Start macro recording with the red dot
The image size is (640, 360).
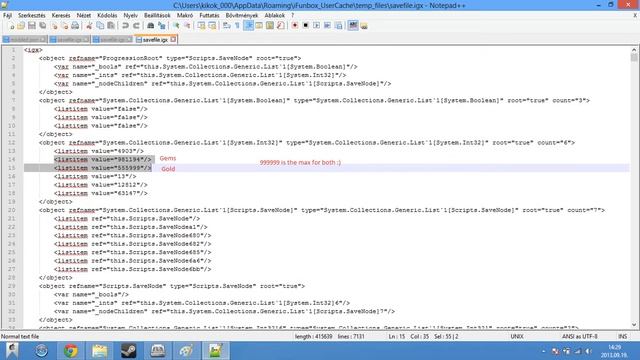tap(295, 26)
